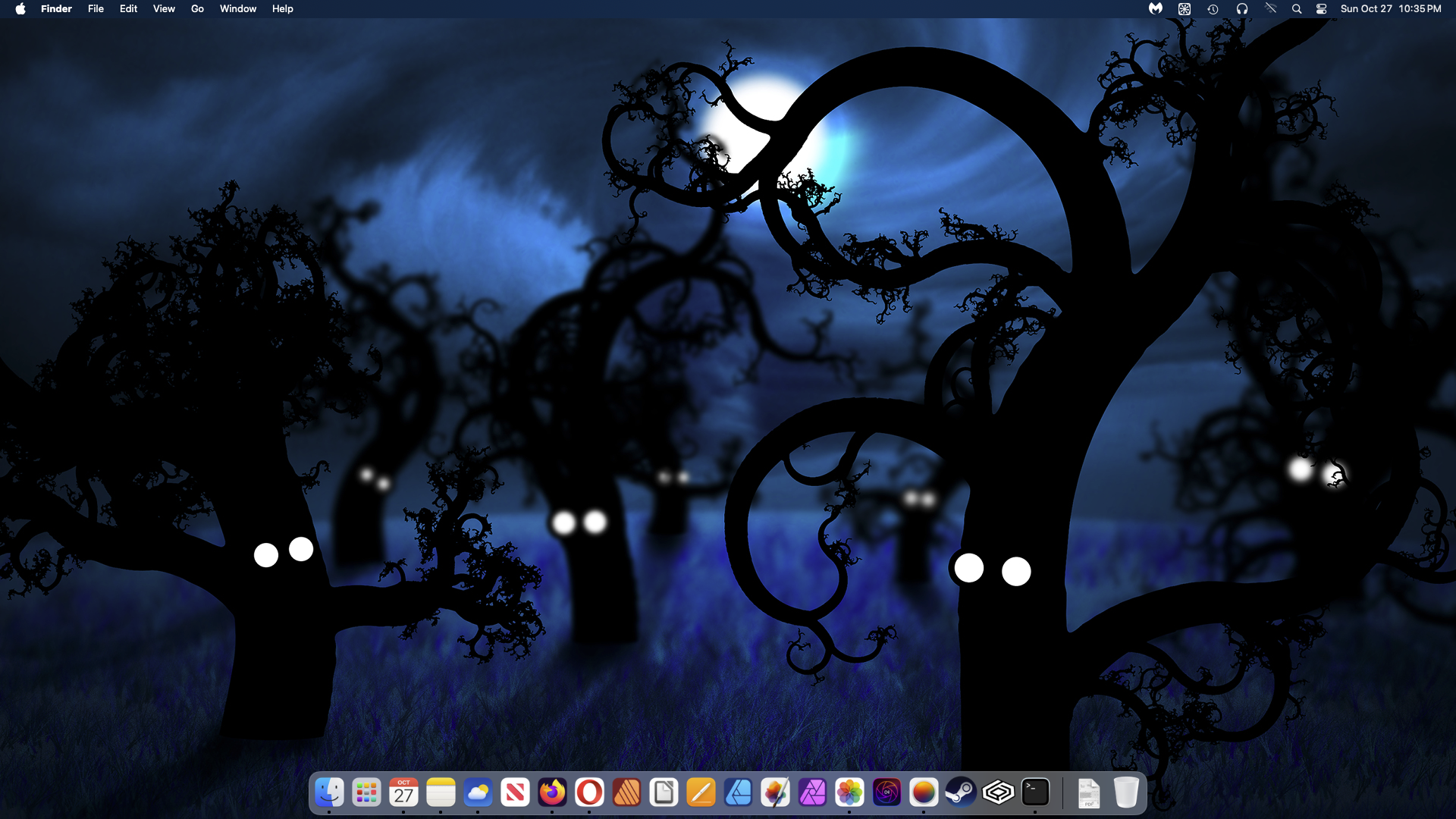The width and height of the screenshot is (1456, 819).
Task: Open the View menu
Action: point(164,9)
